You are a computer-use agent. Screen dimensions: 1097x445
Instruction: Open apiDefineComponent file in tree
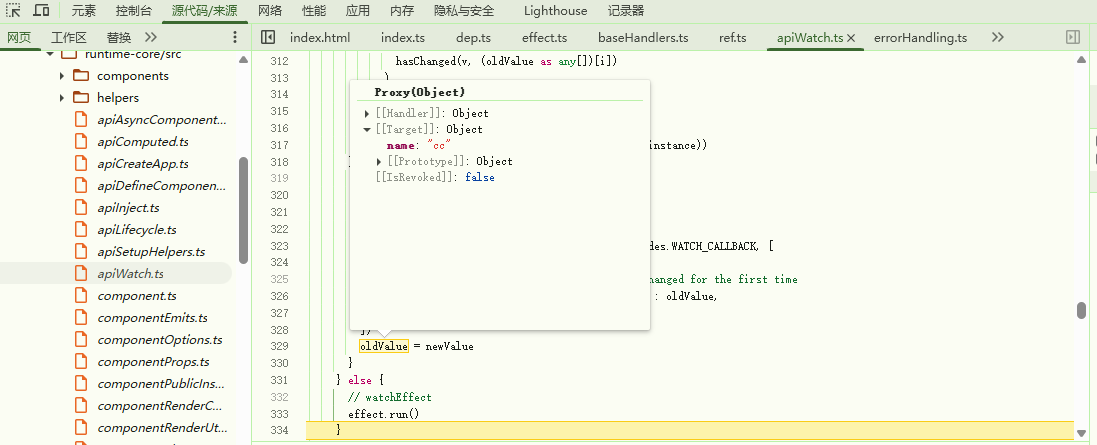click(162, 186)
